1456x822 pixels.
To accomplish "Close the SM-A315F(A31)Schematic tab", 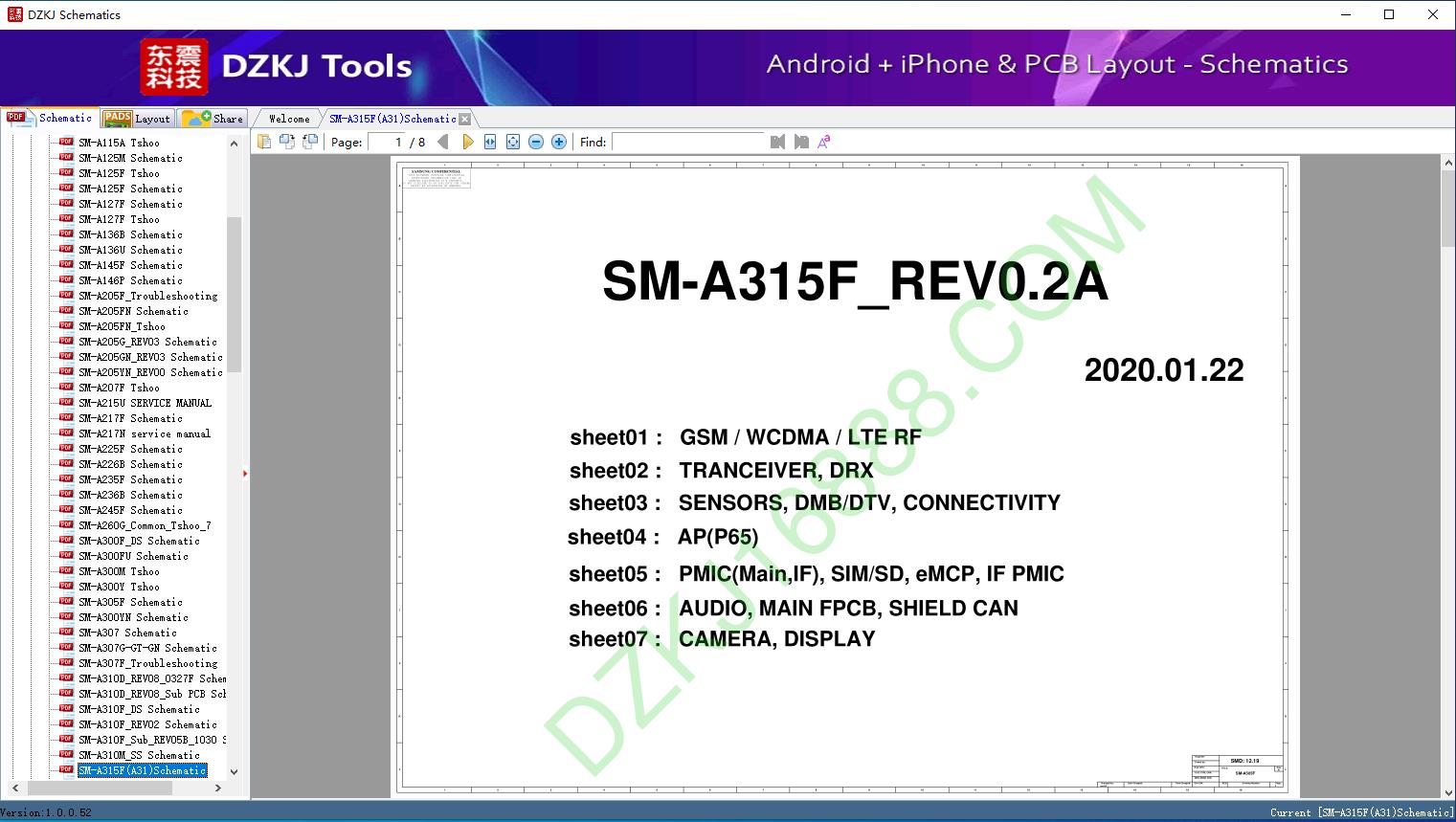I will [x=465, y=119].
